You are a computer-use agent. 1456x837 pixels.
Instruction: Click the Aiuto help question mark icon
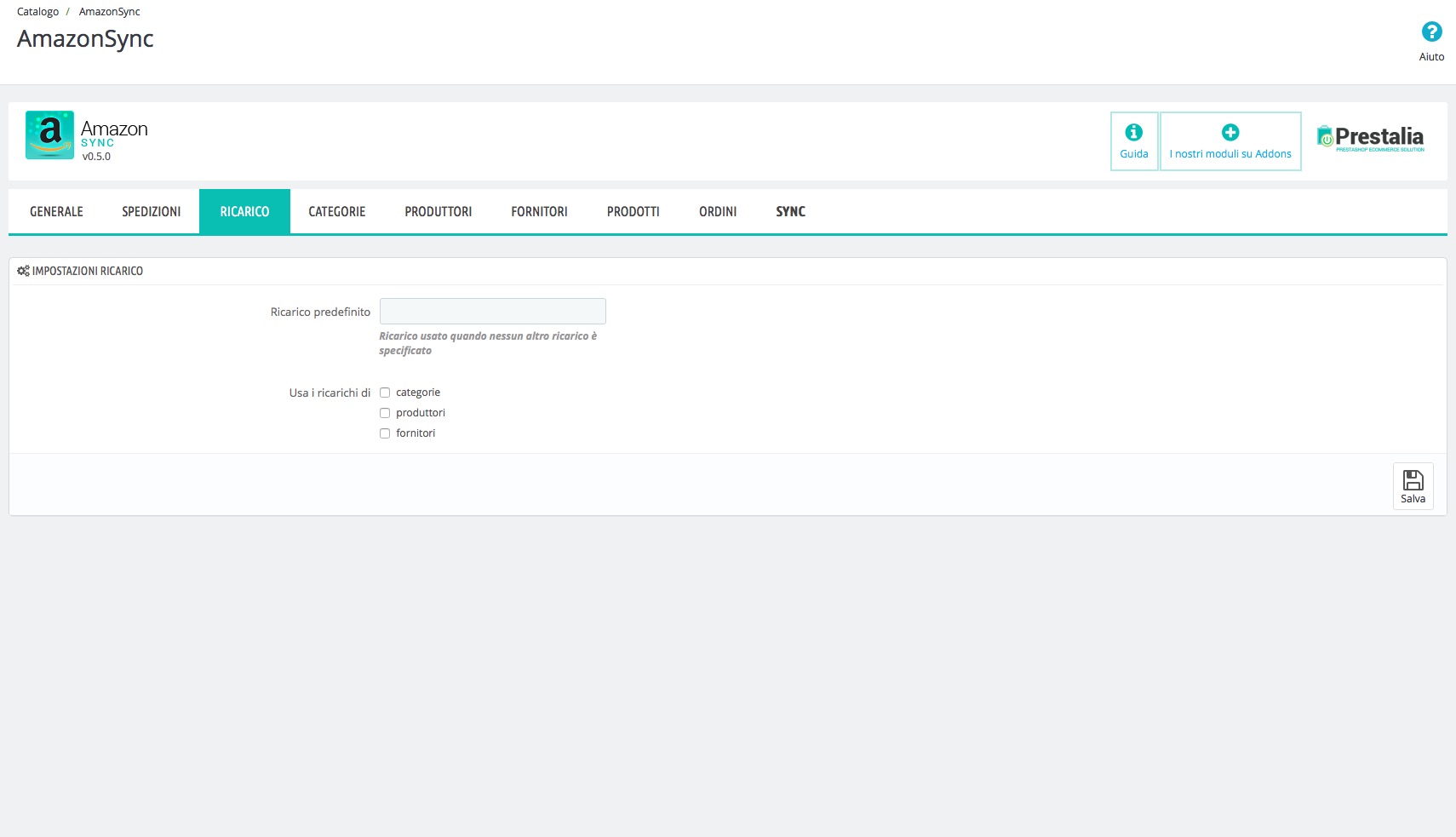pyautogui.click(x=1431, y=32)
